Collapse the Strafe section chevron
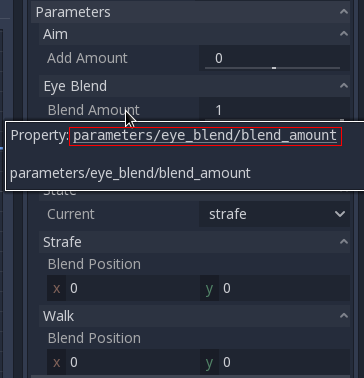The image size is (364, 378). [x=344, y=242]
